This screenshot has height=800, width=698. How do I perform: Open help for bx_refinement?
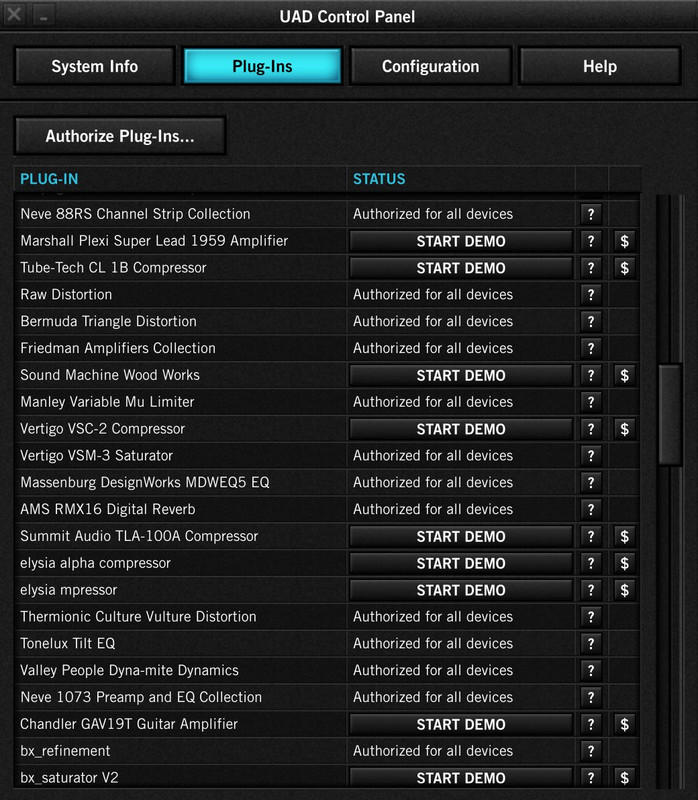click(591, 751)
